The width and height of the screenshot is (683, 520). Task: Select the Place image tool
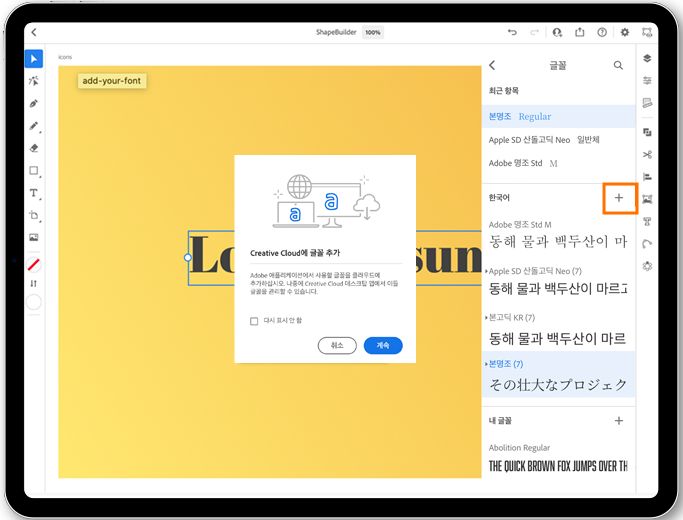click(x=34, y=237)
